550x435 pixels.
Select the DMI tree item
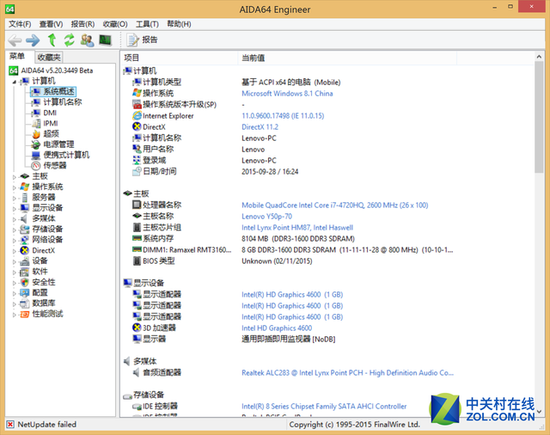coord(49,113)
